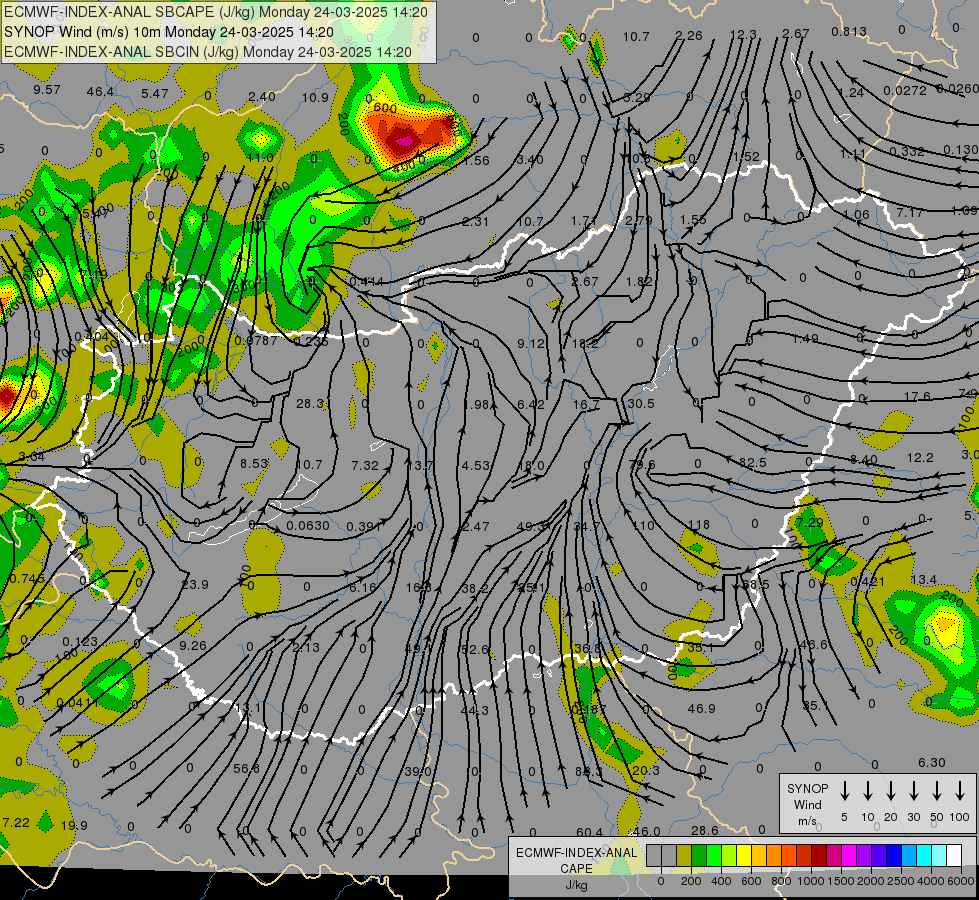Pick the olive swatch in CAPE legend

coord(684,855)
